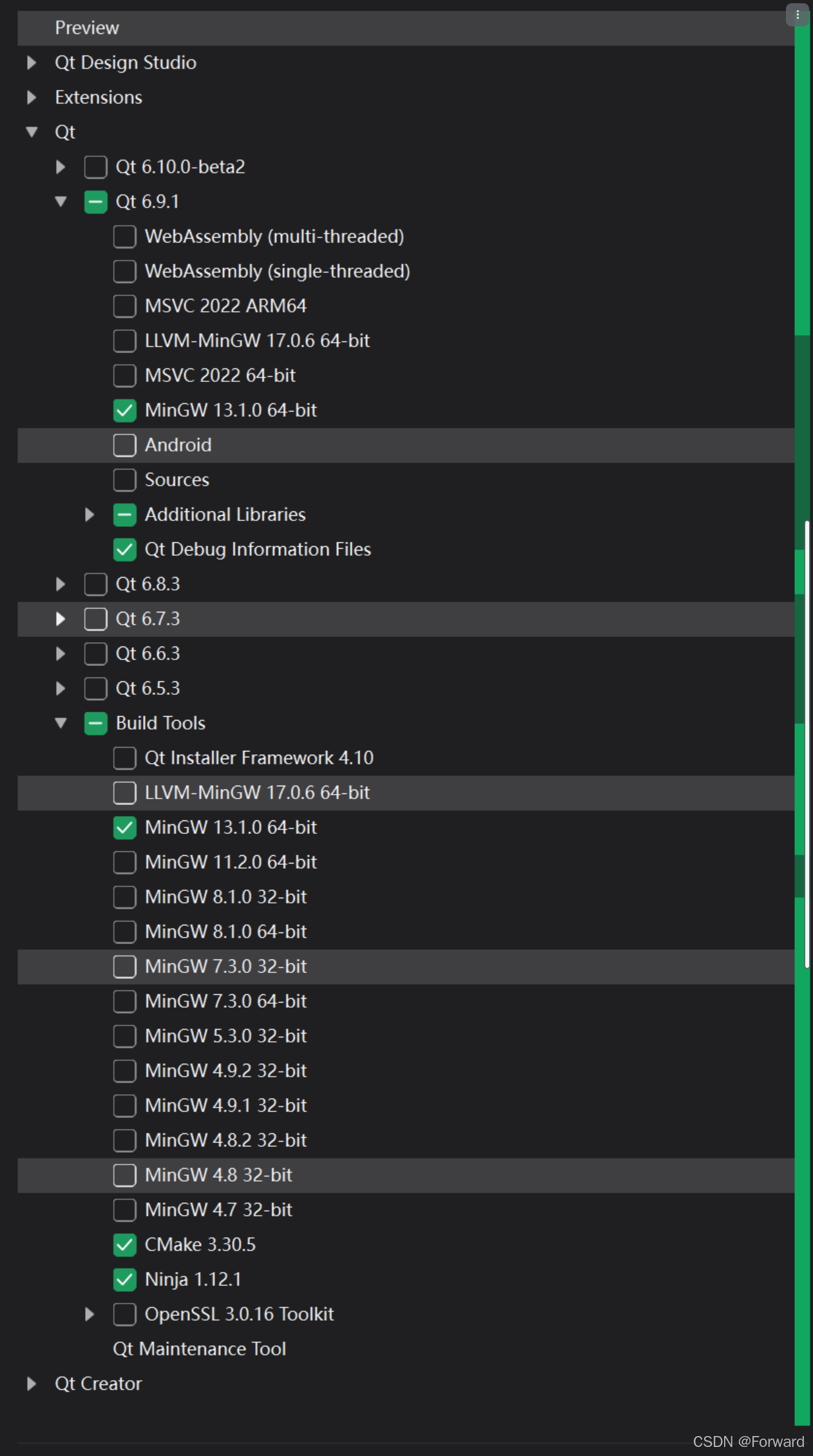
Task: Click the Ninja 1.12.1 label
Action: coord(193,1280)
